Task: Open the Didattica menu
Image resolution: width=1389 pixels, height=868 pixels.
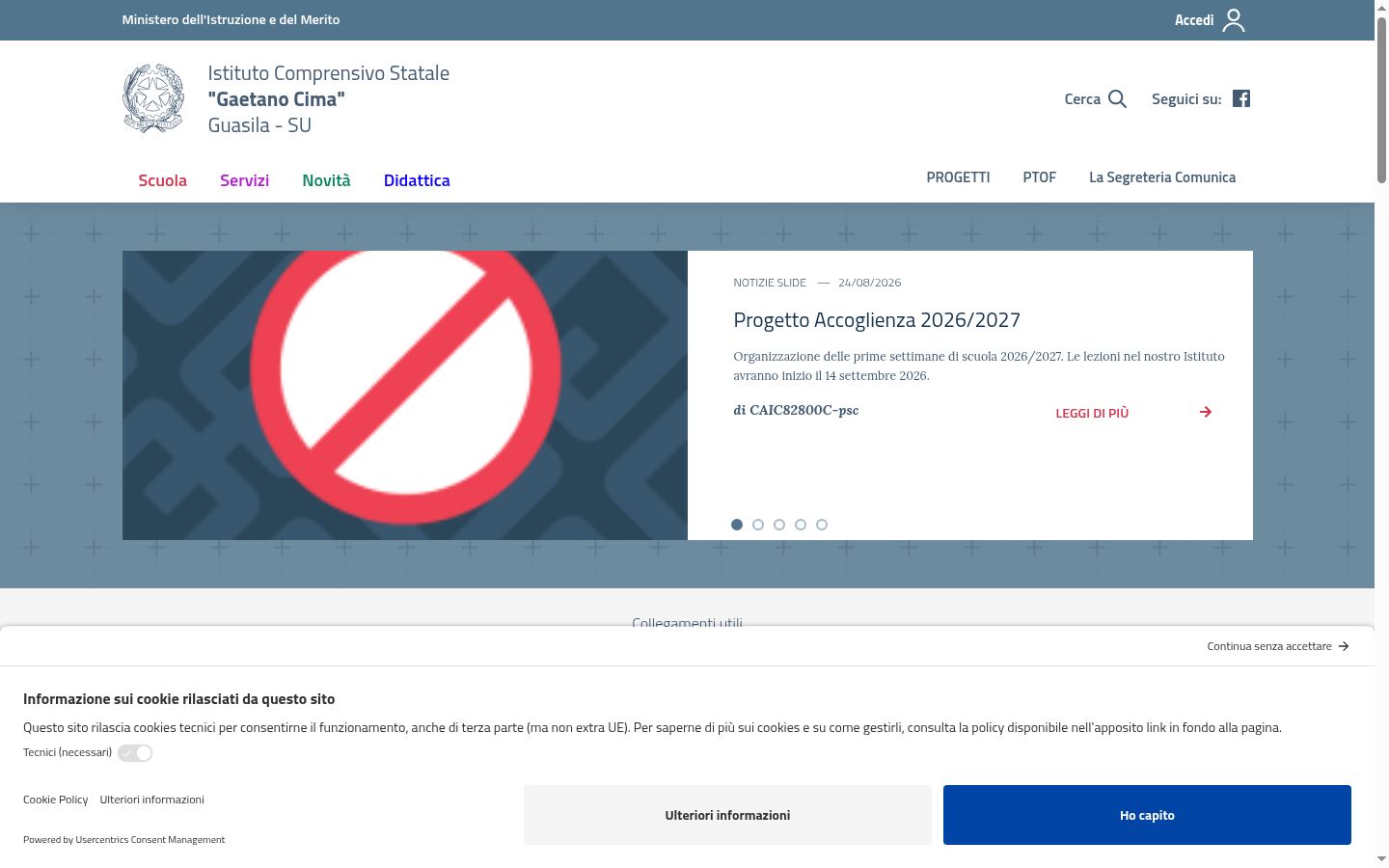Action: pyautogui.click(x=417, y=180)
